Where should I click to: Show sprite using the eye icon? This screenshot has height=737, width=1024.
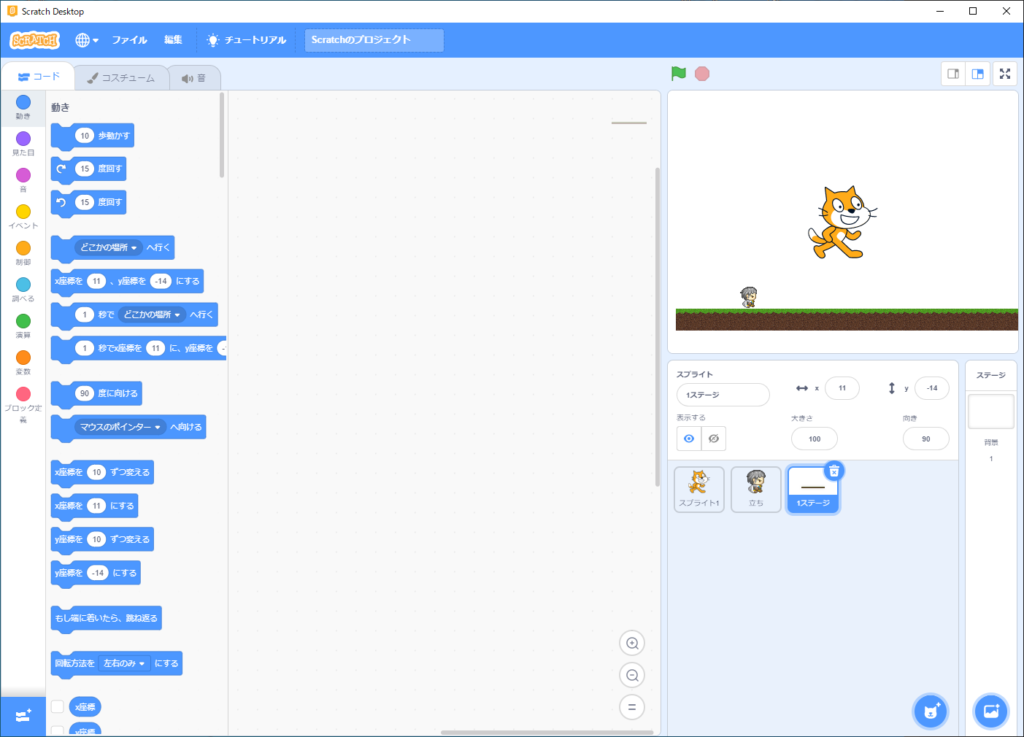(688, 438)
